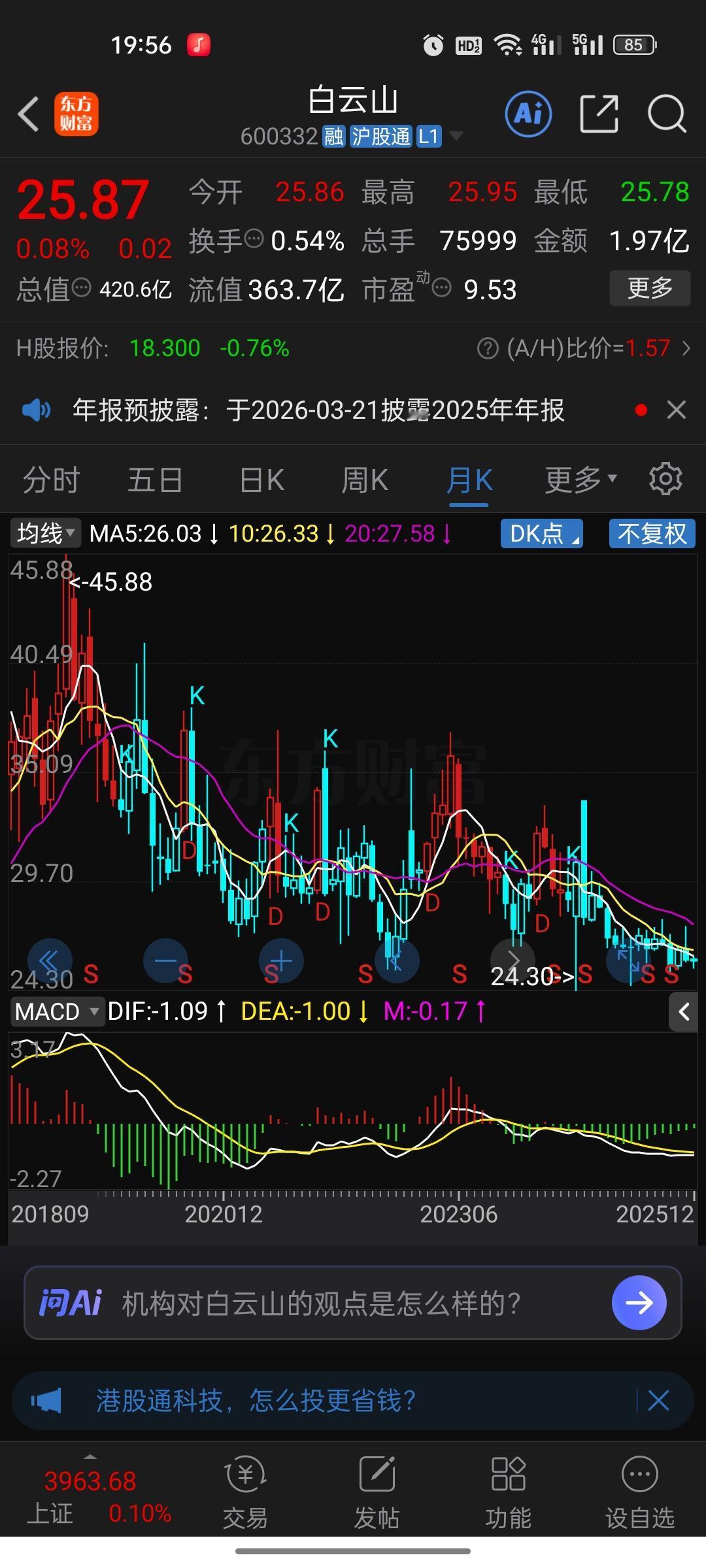Tap the megaphone icon in the ad banner
Image resolution: width=706 pixels, height=1568 pixels.
[46, 1401]
